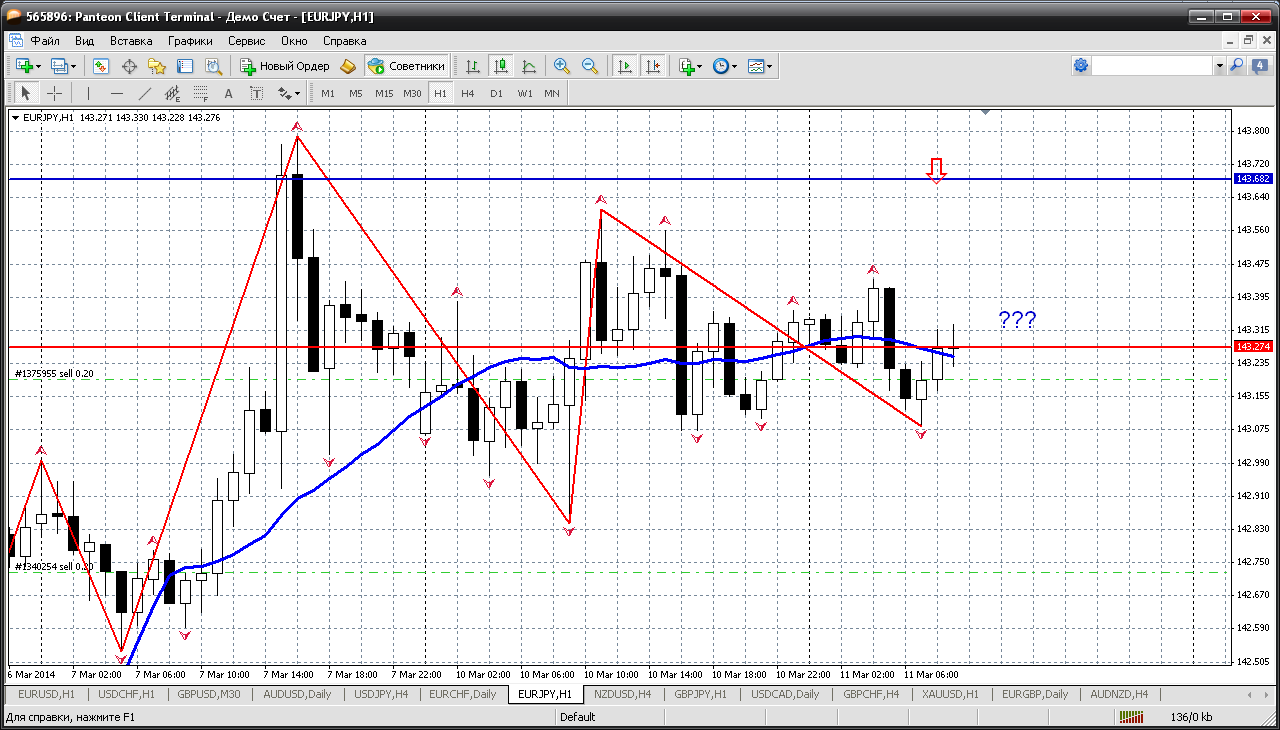This screenshot has height=730, width=1280.
Task: Open the Справка menu
Action: [x=345, y=41]
